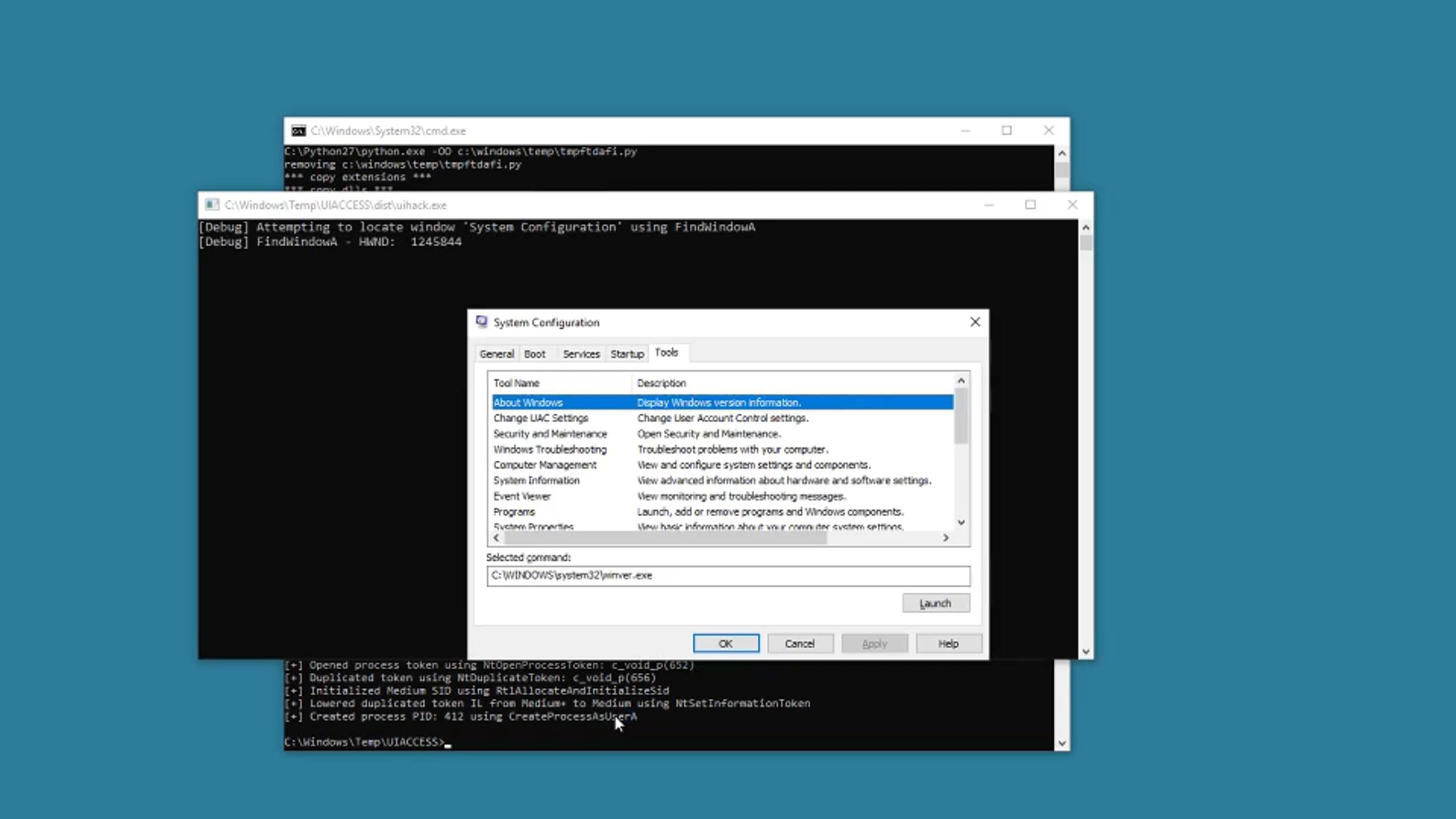Select the About Windows tool row

click(x=723, y=402)
